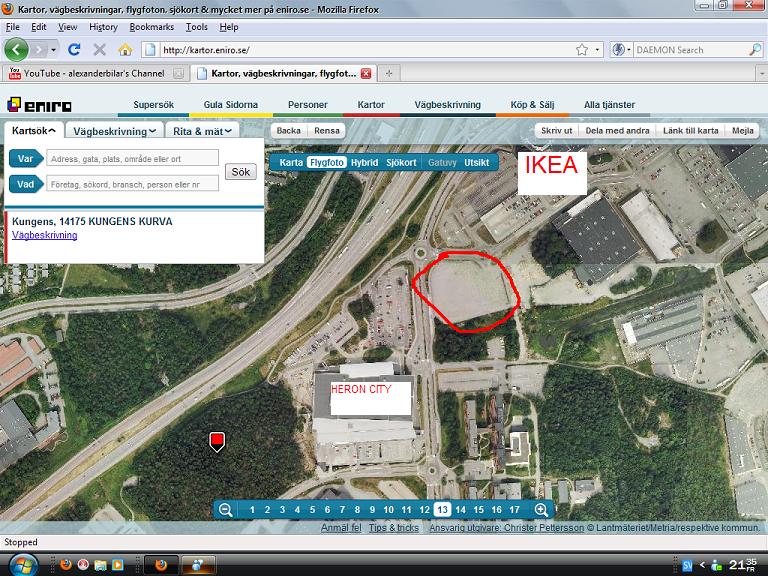Expand the Rita & mät panel tab
This screenshot has width=768, height=576.
[x=202, y=131]
